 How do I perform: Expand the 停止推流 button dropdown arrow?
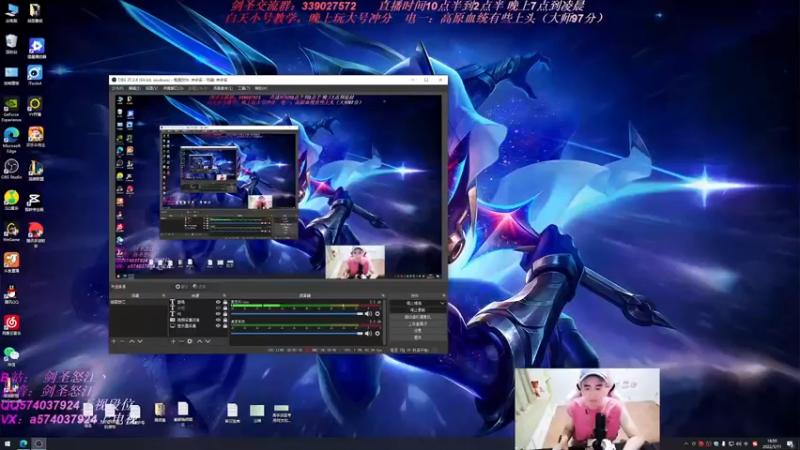(442, 303)
